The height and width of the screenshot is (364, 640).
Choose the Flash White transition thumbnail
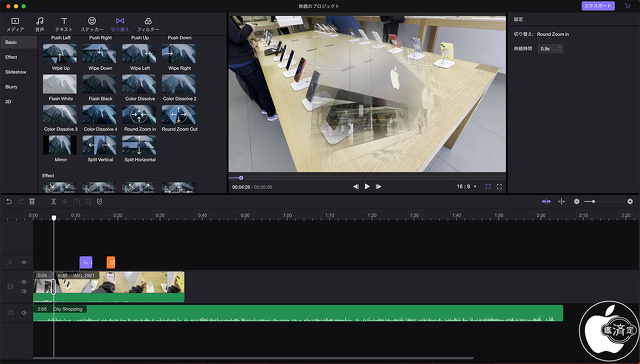[60, 84]
